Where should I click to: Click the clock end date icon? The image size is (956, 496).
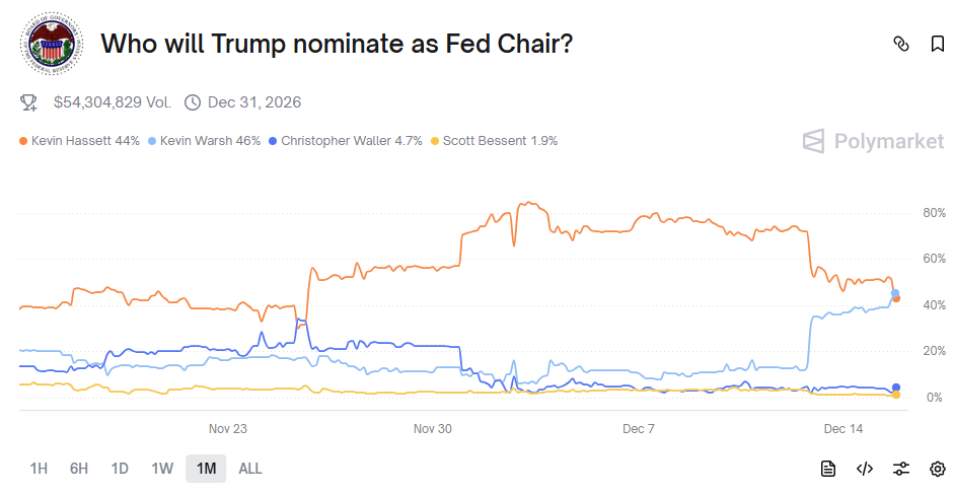click(x=192, y=102)
